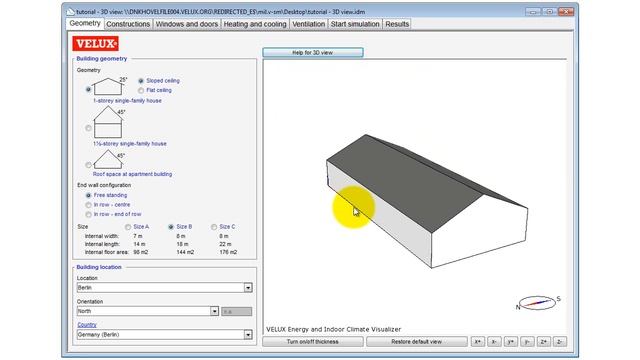
Task: Zoom view with z+ button
Action: (x=544, y=342)
